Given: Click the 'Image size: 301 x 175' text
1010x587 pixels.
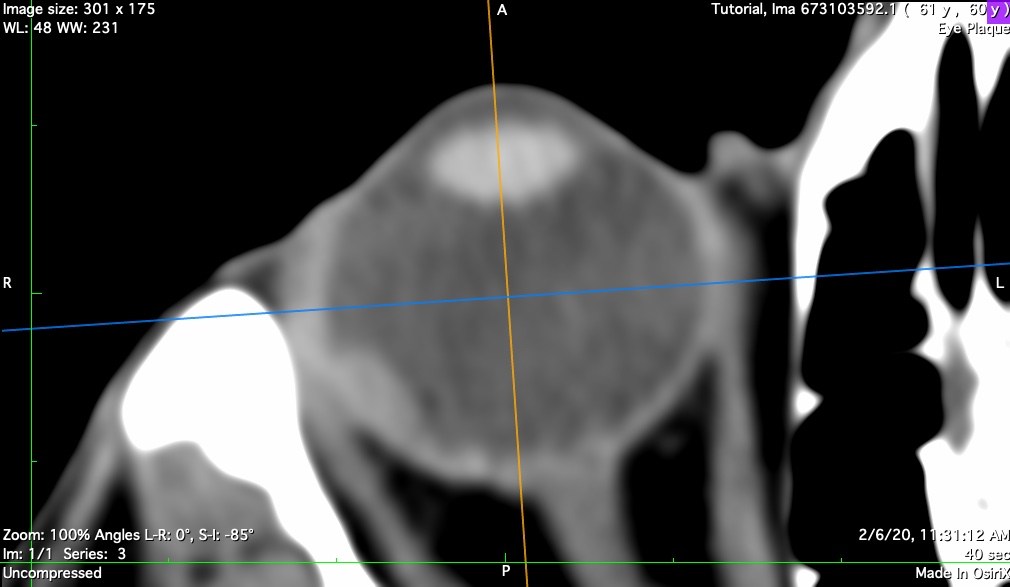Looking at the screenshot, I should 78,10.
